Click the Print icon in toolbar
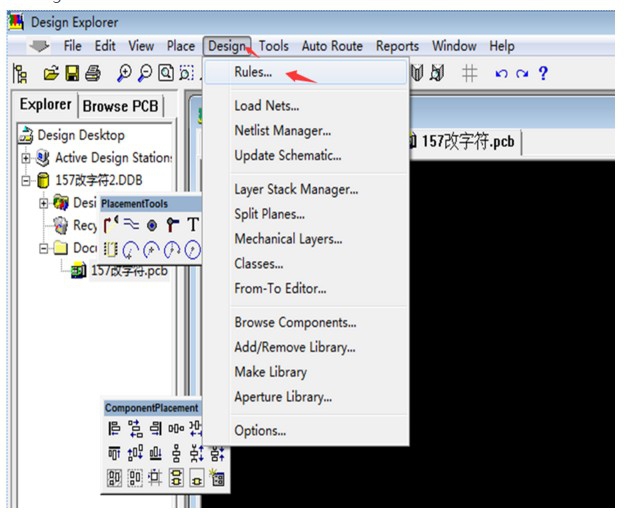 pyautogui.click(x=93, y=73)
